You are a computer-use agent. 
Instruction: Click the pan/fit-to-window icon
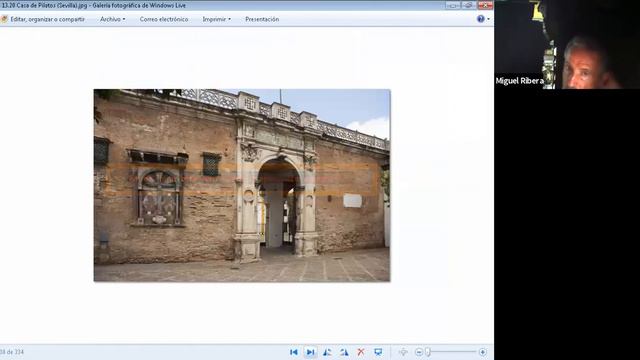pyautogui.click(x=403, y=352)
